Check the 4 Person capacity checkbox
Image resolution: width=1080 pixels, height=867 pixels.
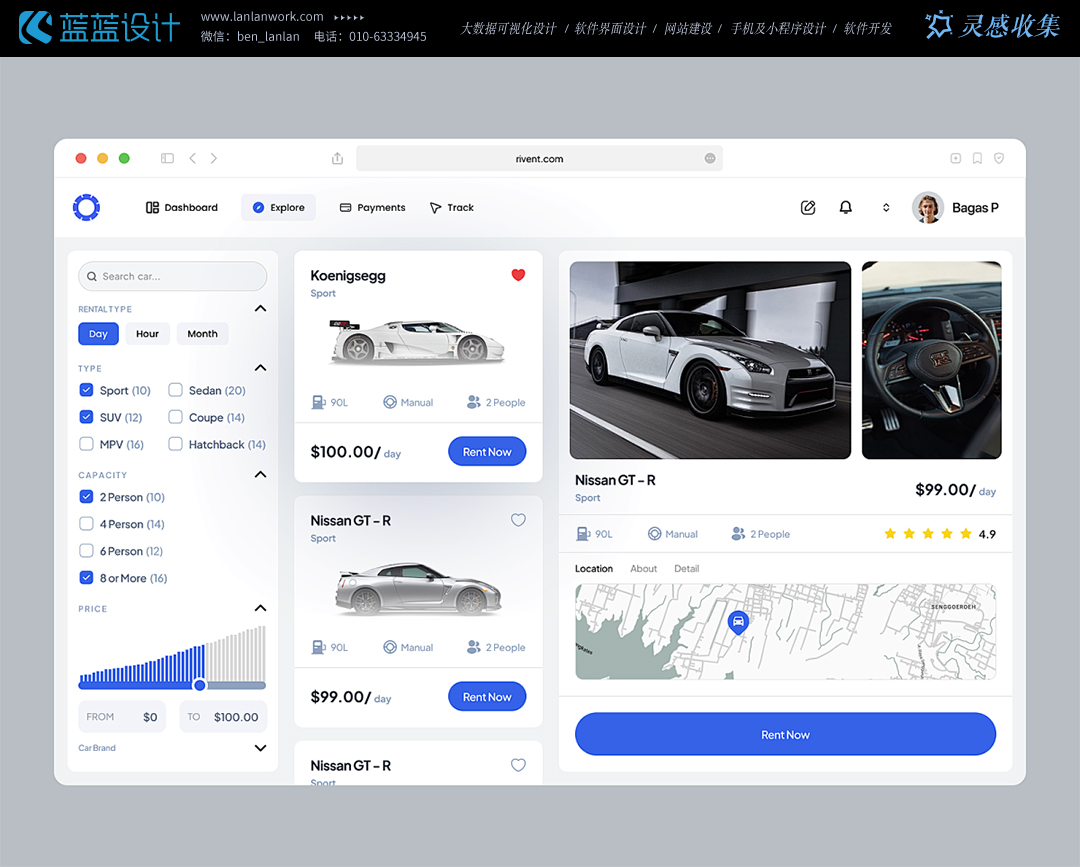pos(86,524)
